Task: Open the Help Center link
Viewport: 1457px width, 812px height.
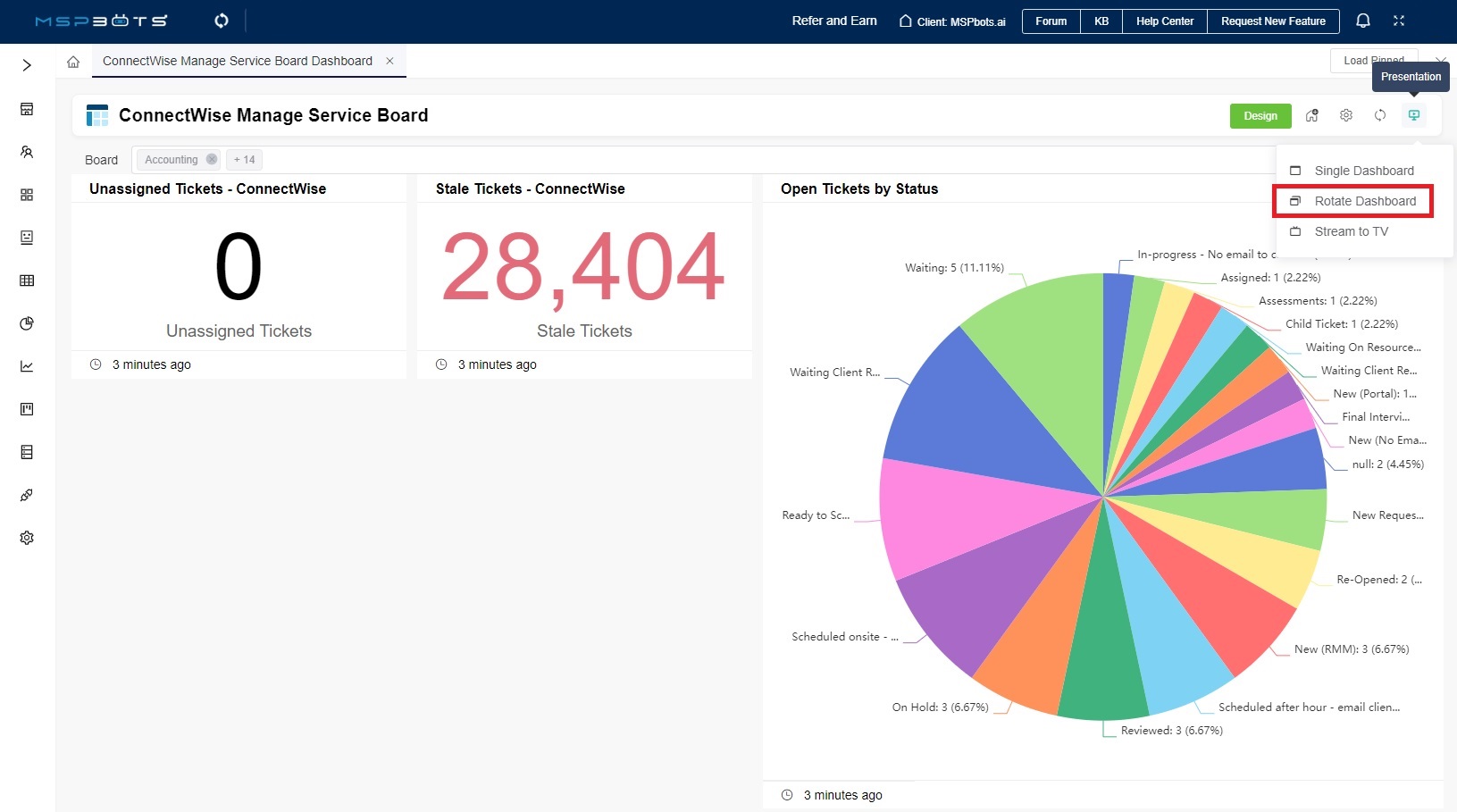Action: pyautogui.click(x=1164, y=21)
